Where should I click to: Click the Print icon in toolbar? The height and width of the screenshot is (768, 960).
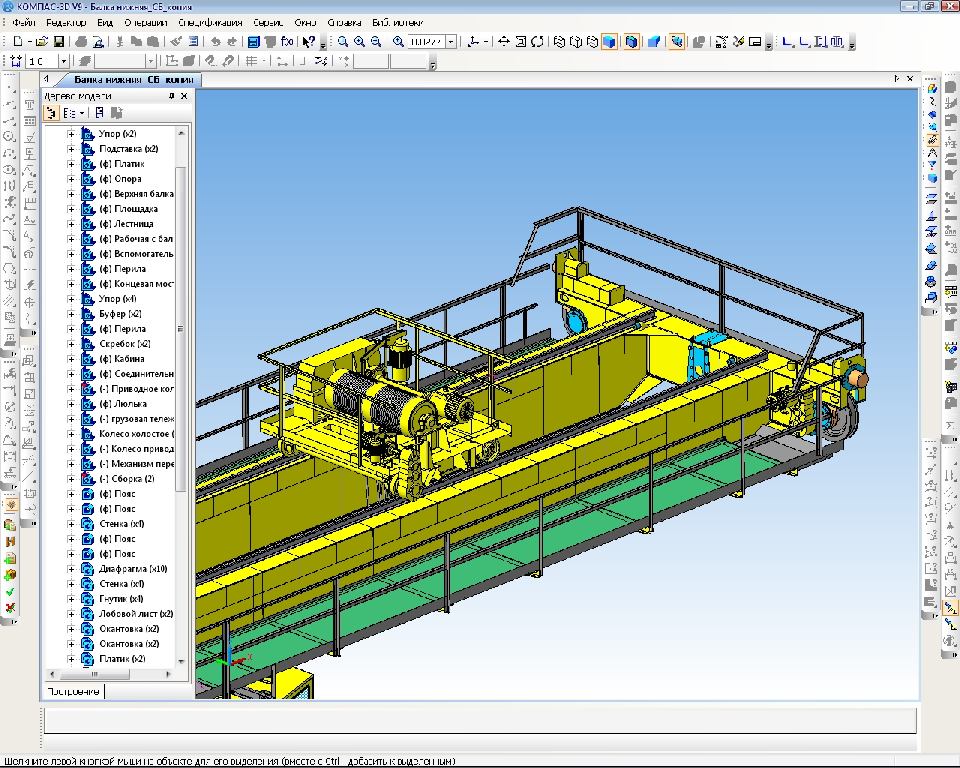coord(81,42)
